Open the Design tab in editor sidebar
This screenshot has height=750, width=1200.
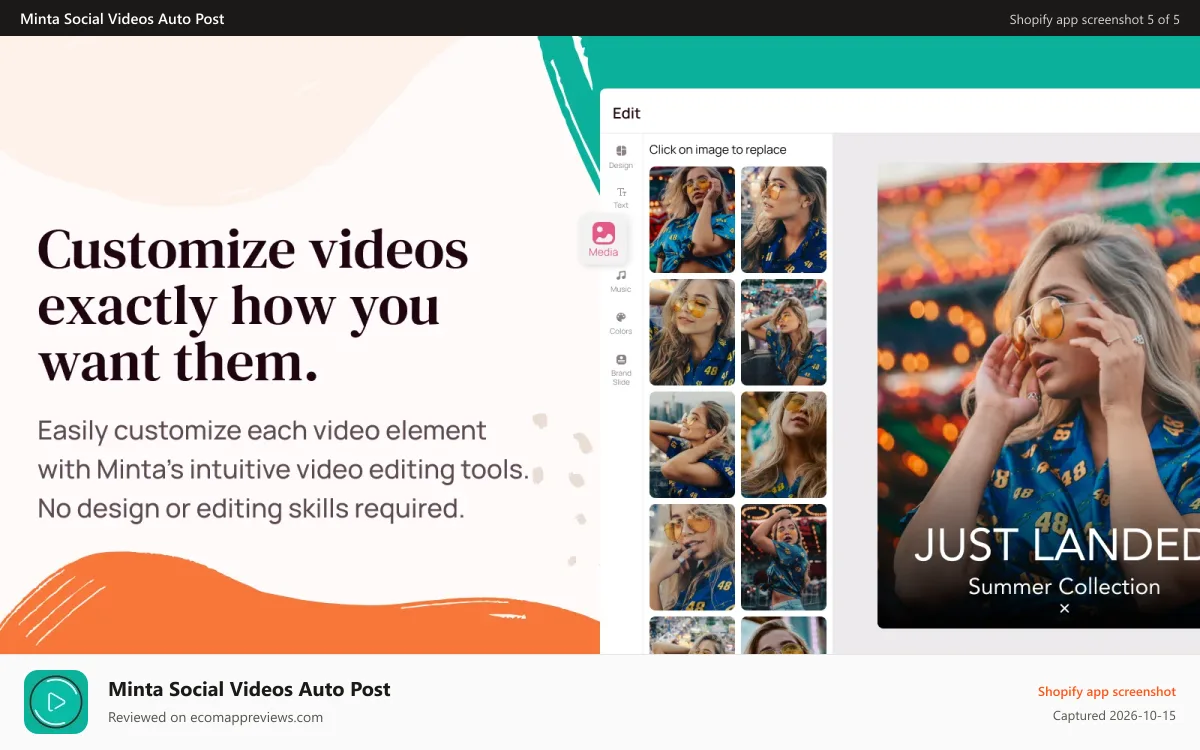coord(620,156)
